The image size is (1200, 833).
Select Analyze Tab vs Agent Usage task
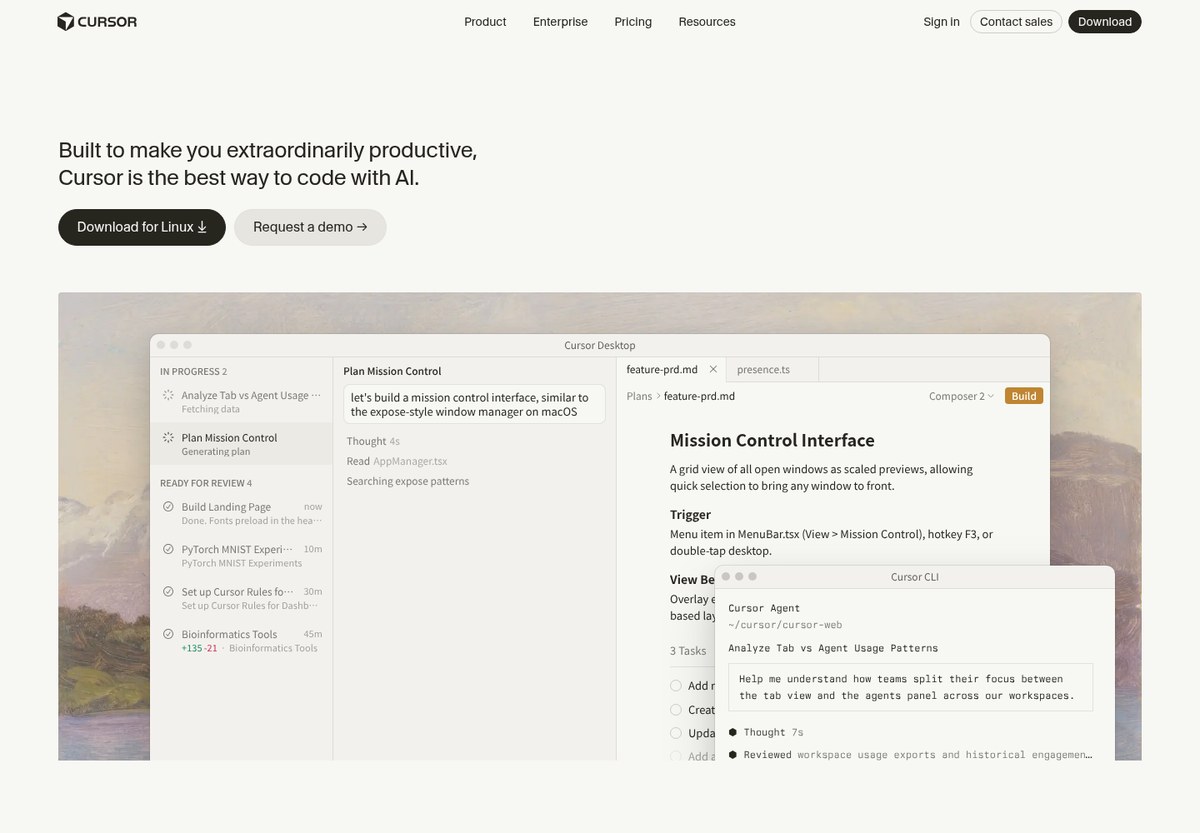pyautogui.click(x=241, y=402)
